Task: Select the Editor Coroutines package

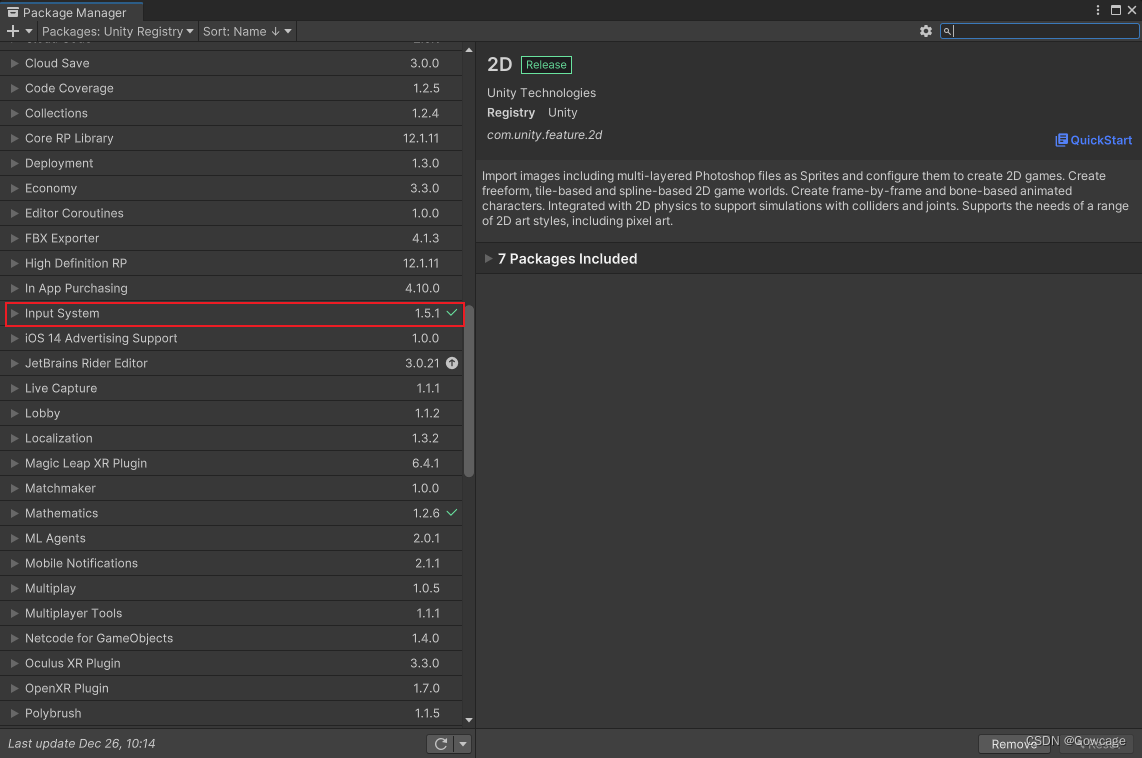Action: click(231, 213)
